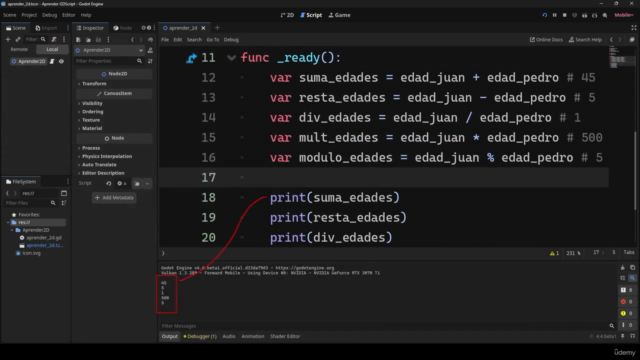
Task: Clear the output log
Action: pos(622,268)
